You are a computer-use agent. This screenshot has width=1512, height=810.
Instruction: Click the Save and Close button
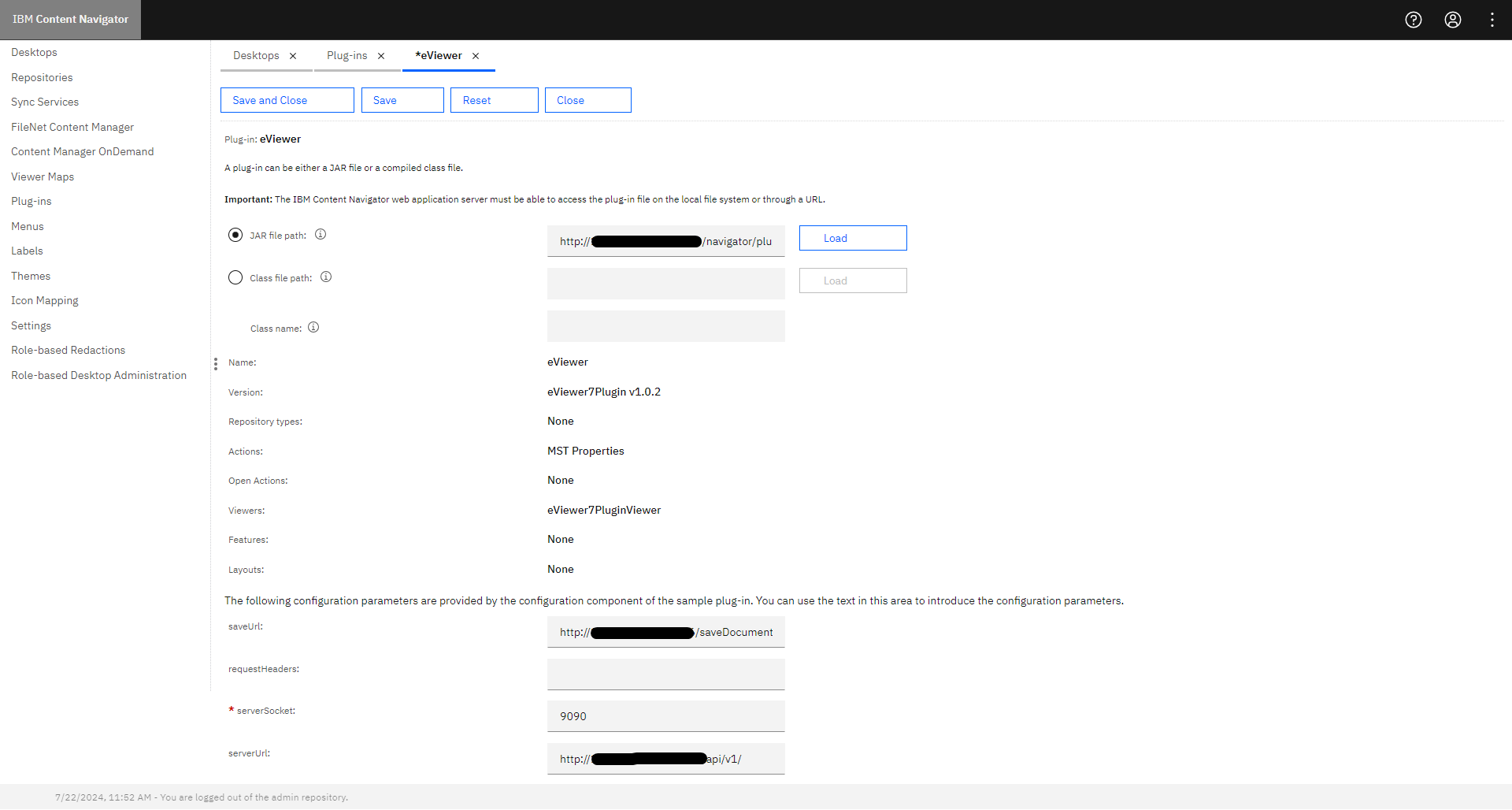(287, 100)
